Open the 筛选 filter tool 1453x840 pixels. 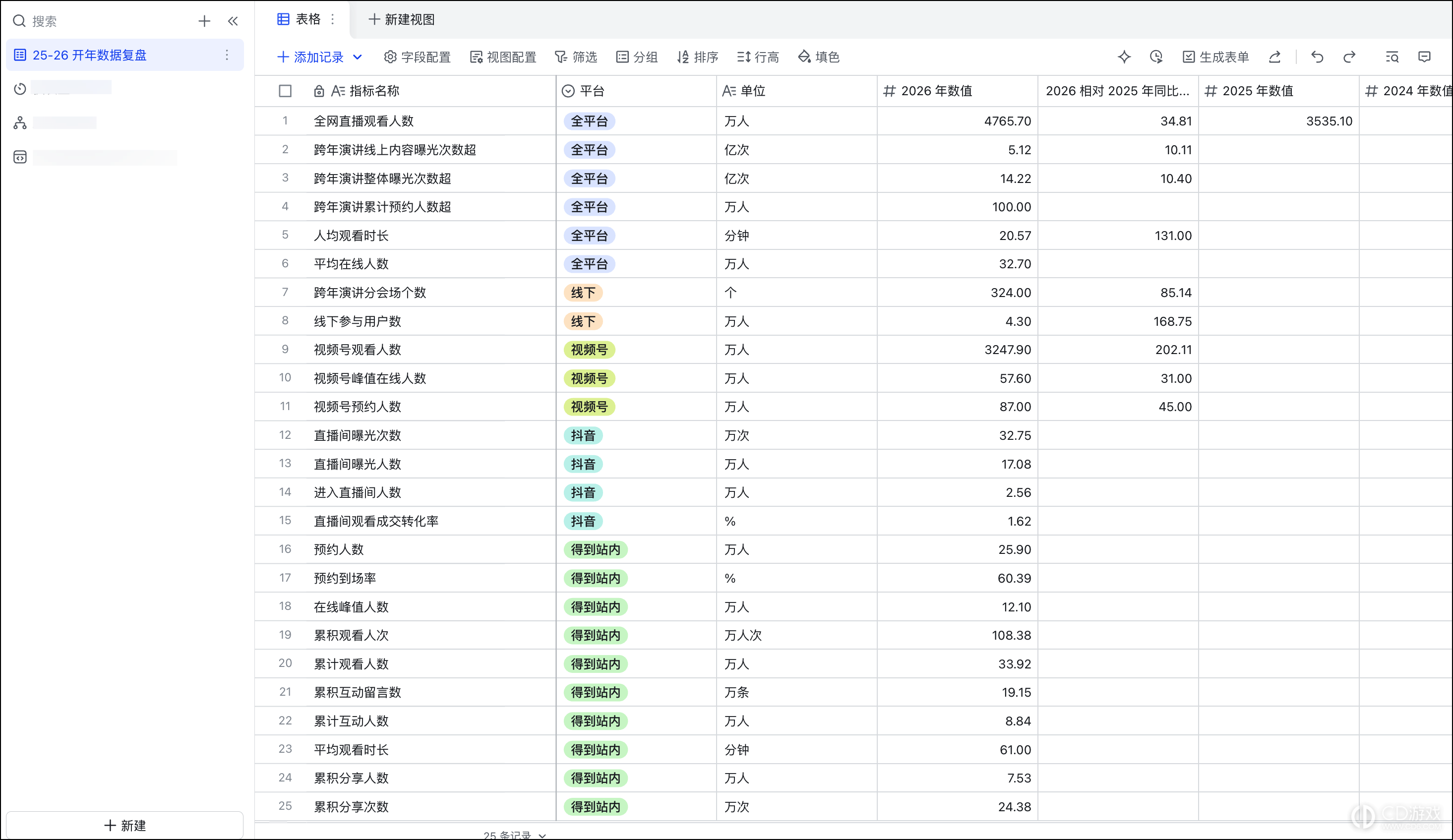(575, 57)
